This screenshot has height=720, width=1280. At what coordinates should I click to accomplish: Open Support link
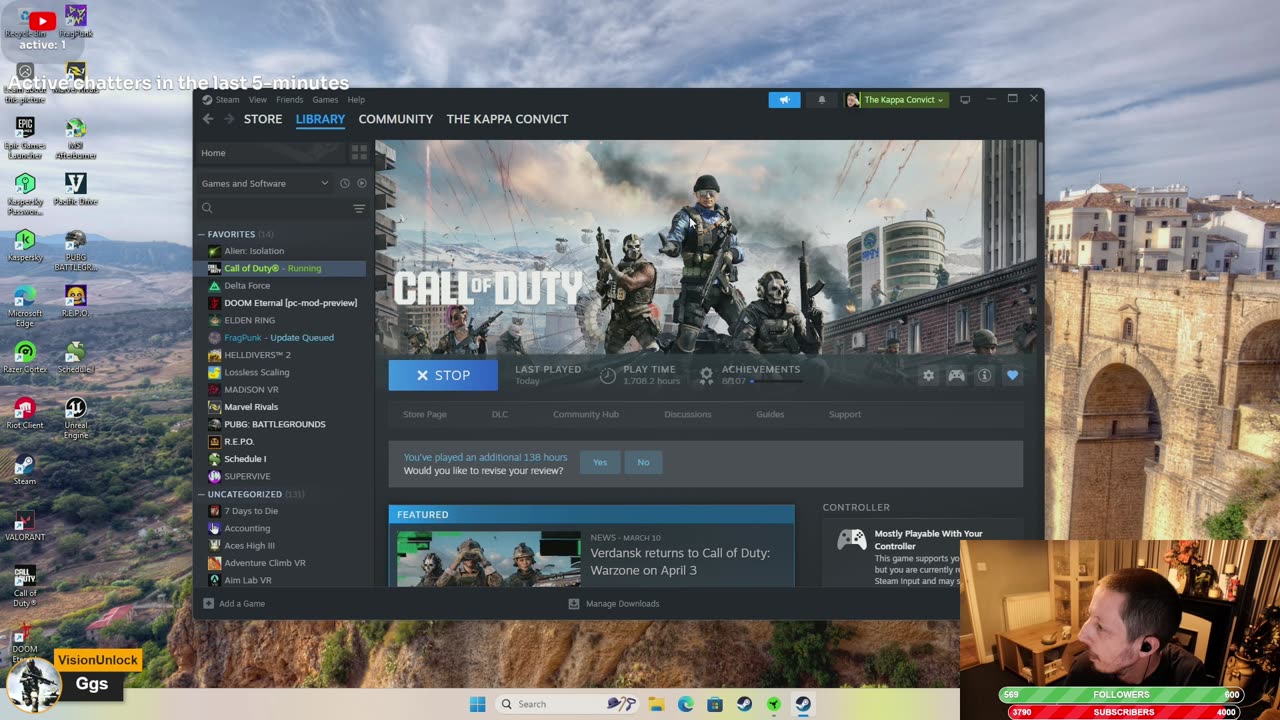click(845, 414)
